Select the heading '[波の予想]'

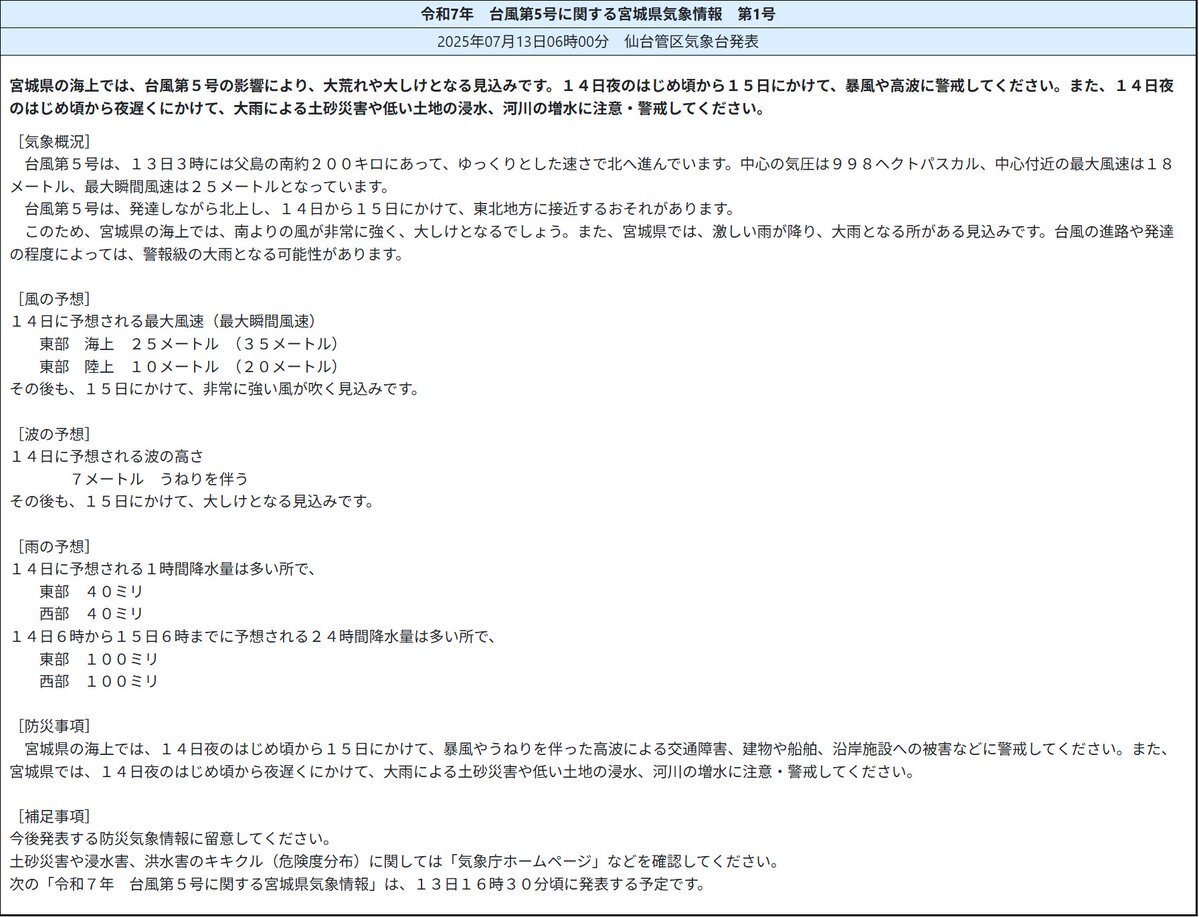(x=54, y=434)
